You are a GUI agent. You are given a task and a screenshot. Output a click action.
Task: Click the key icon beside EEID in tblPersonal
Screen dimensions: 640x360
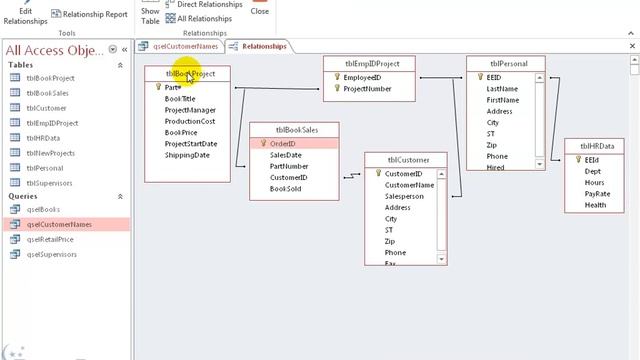(x=480, y=77)
